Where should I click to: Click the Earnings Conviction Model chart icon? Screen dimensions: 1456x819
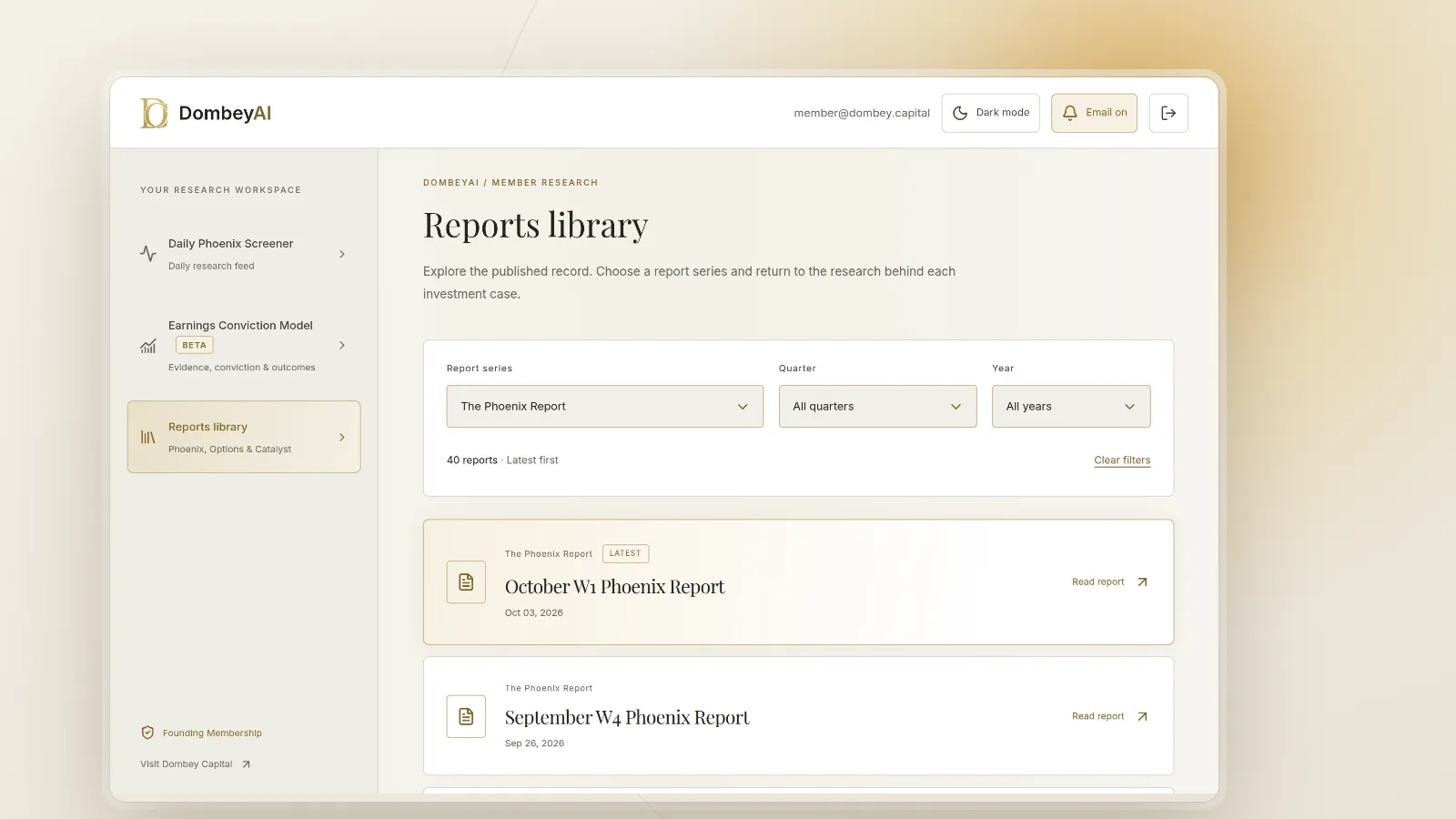click(148, 346)
